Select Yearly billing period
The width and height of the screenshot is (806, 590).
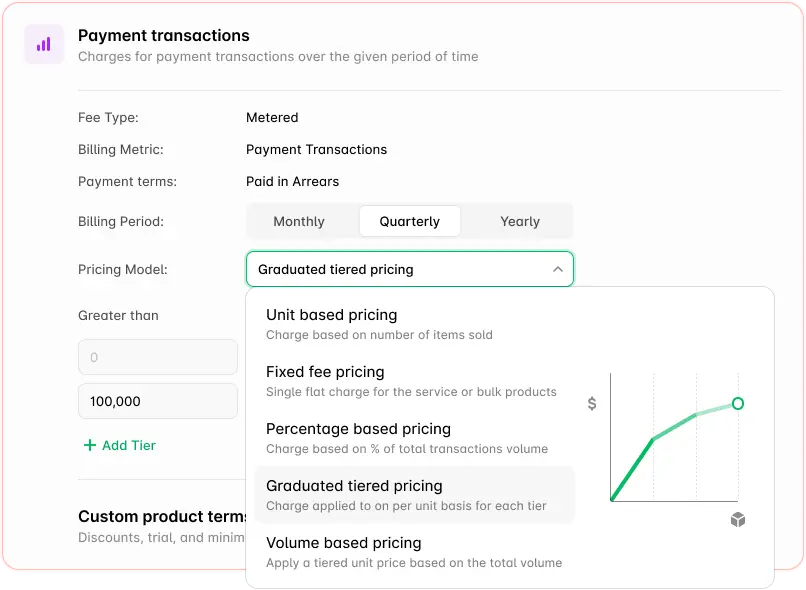pos(519,221)
